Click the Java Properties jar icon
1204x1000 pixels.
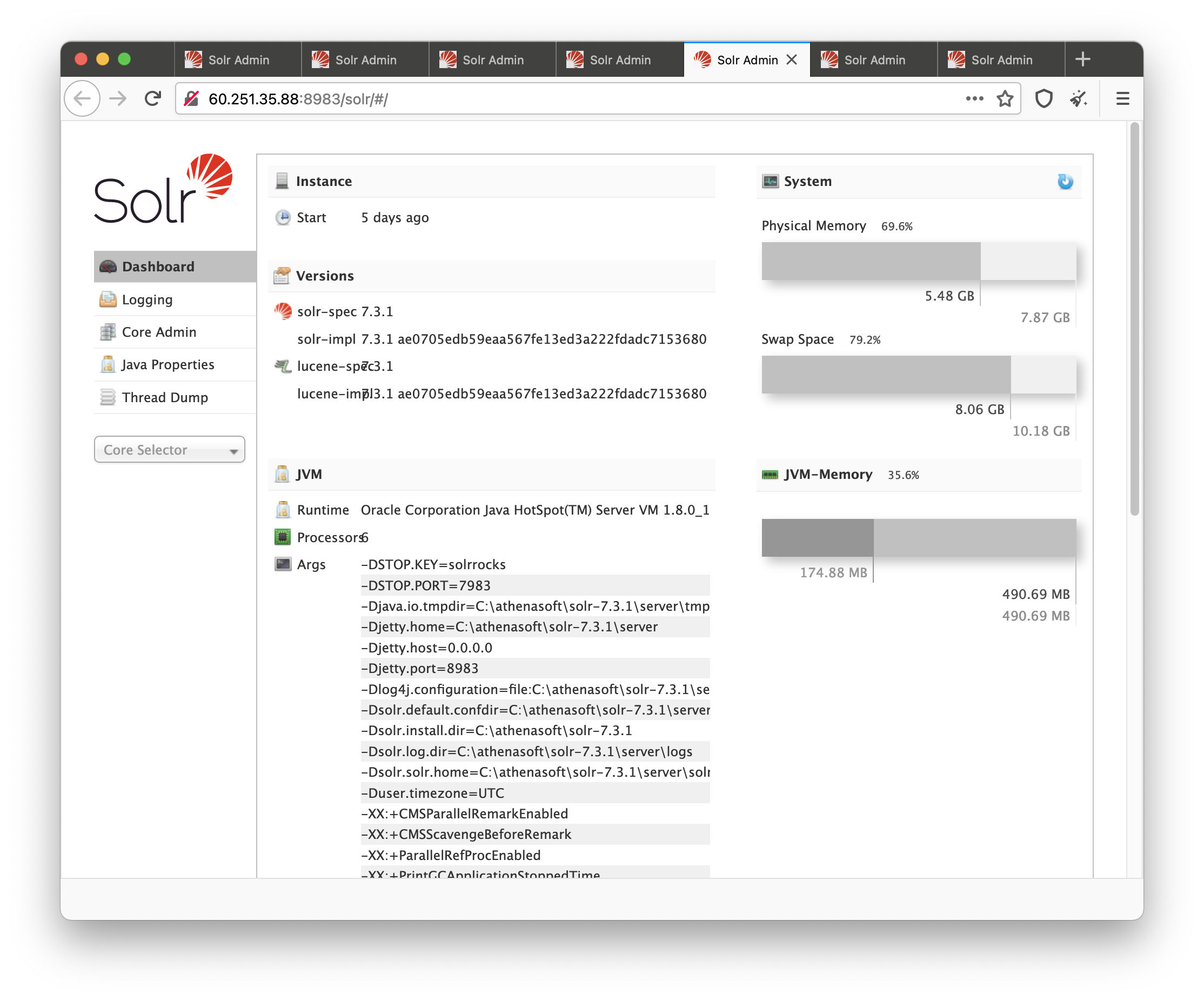(x=108, y=365)
